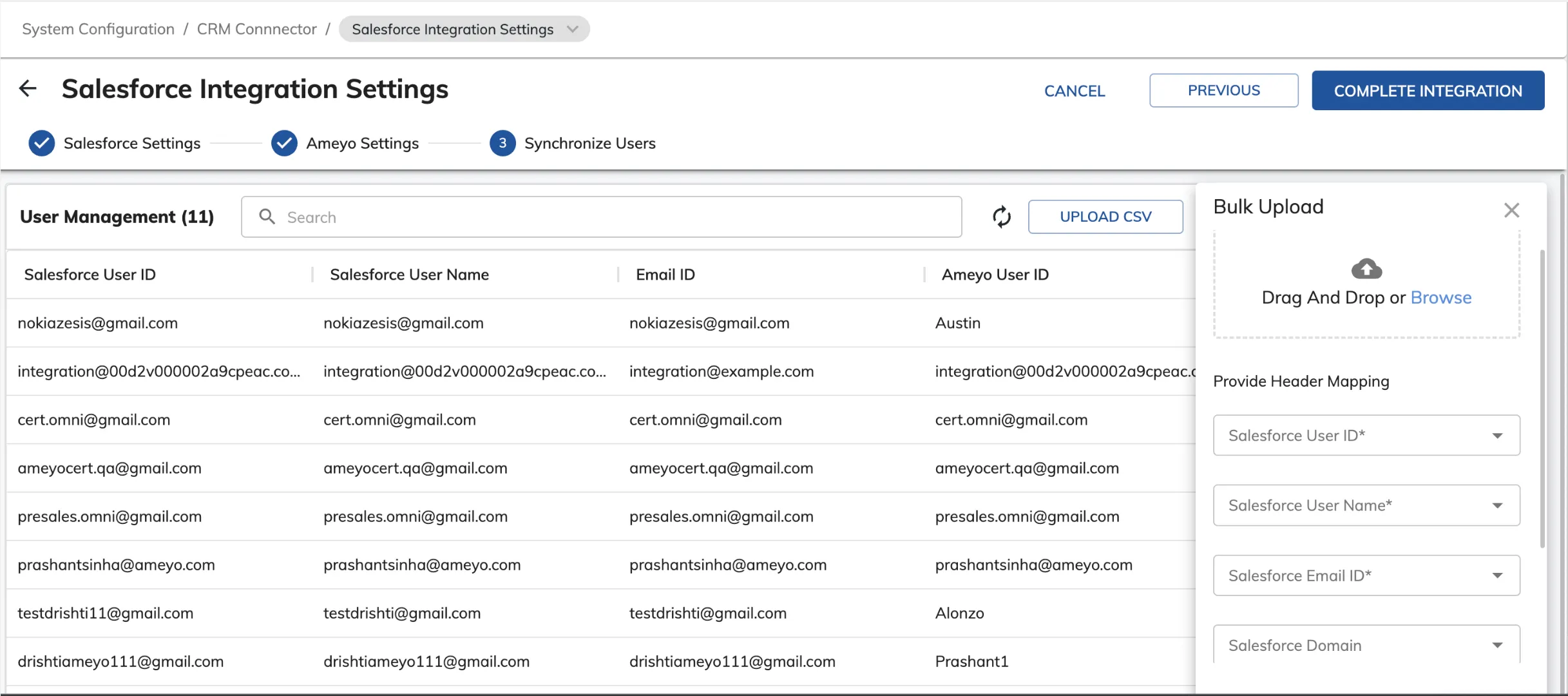1568x696 pixels.
Task: Click the PREVIOUS button
Action: 1224,90
